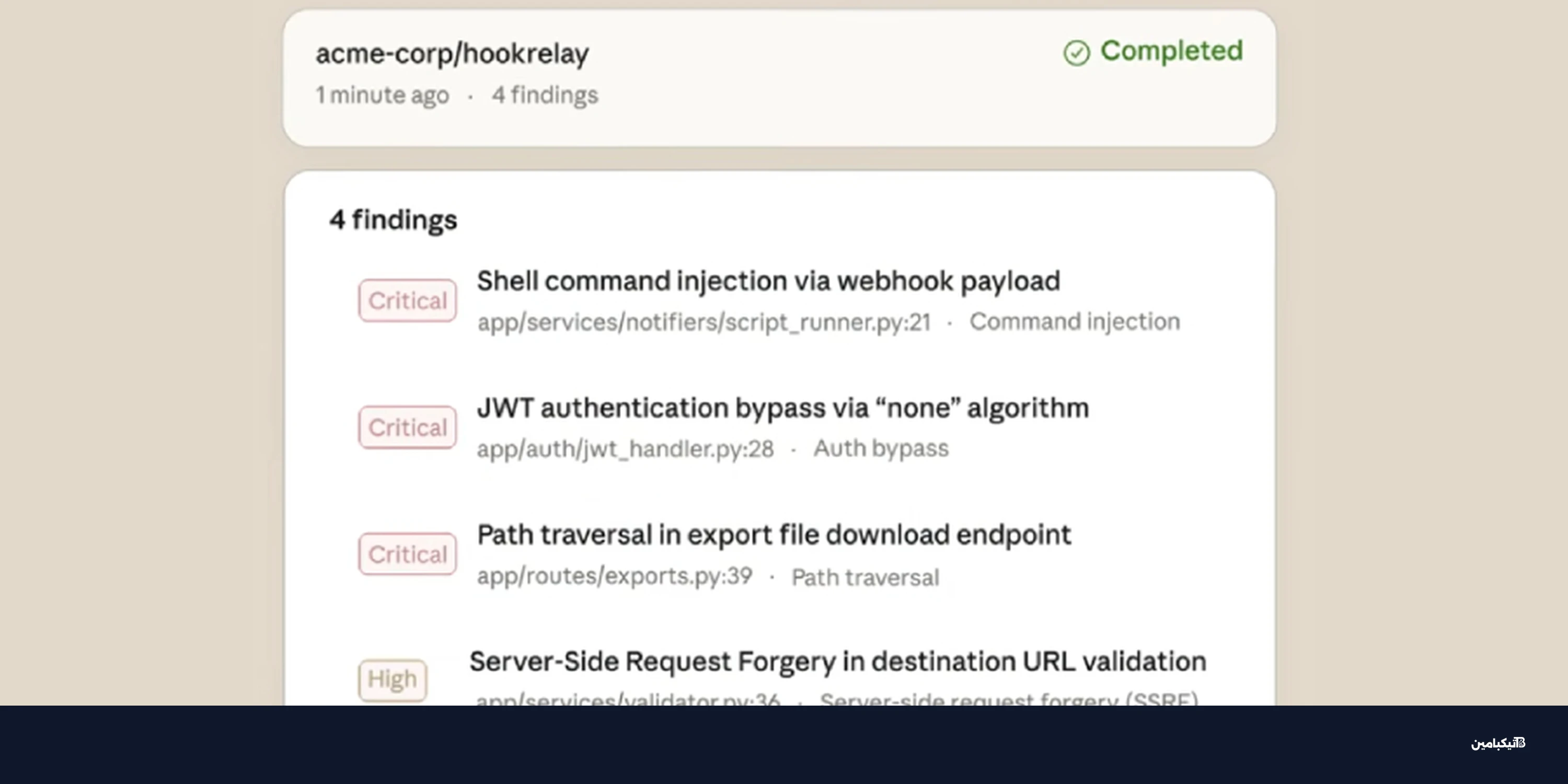1568x784 pixels.
Task: Click Critical badge on path traversal finding
Action: 407,554
